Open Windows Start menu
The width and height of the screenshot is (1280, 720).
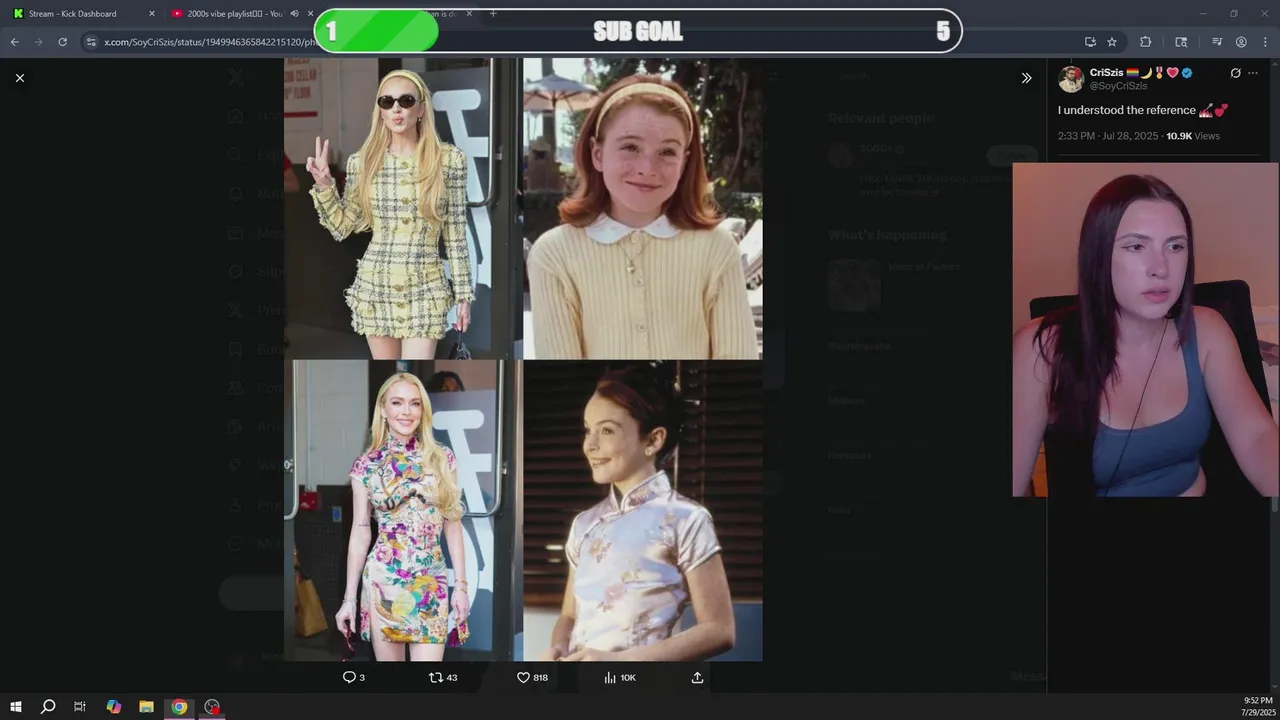(16, 707)
